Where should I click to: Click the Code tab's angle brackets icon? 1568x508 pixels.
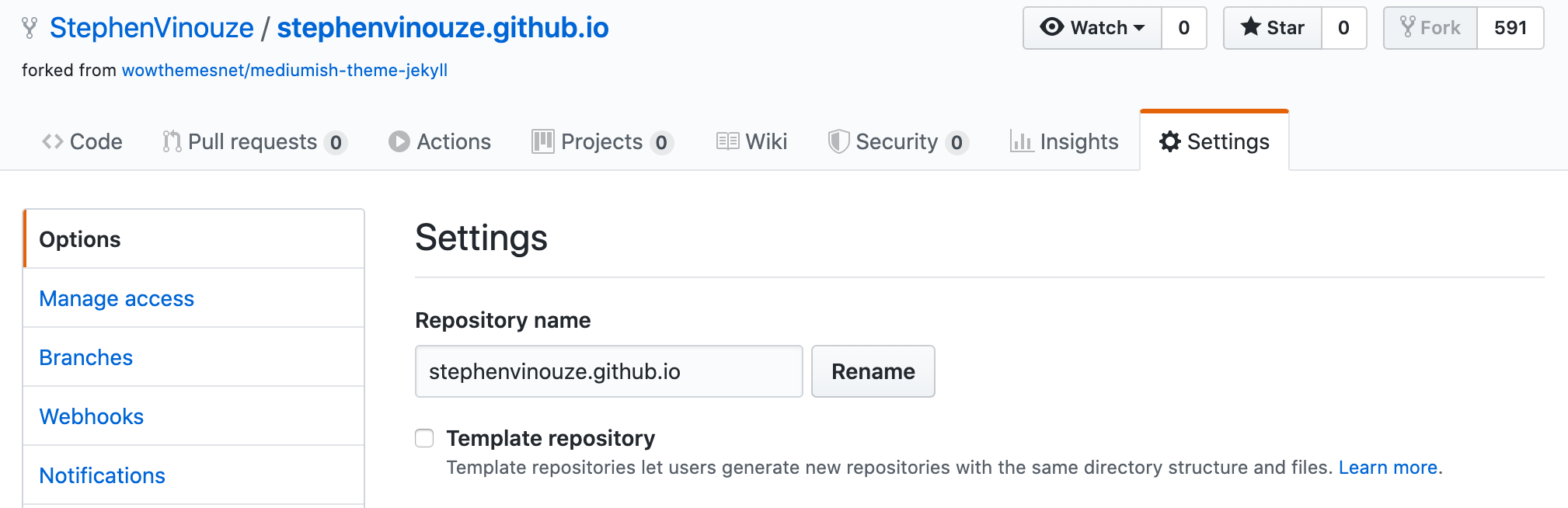53,141
